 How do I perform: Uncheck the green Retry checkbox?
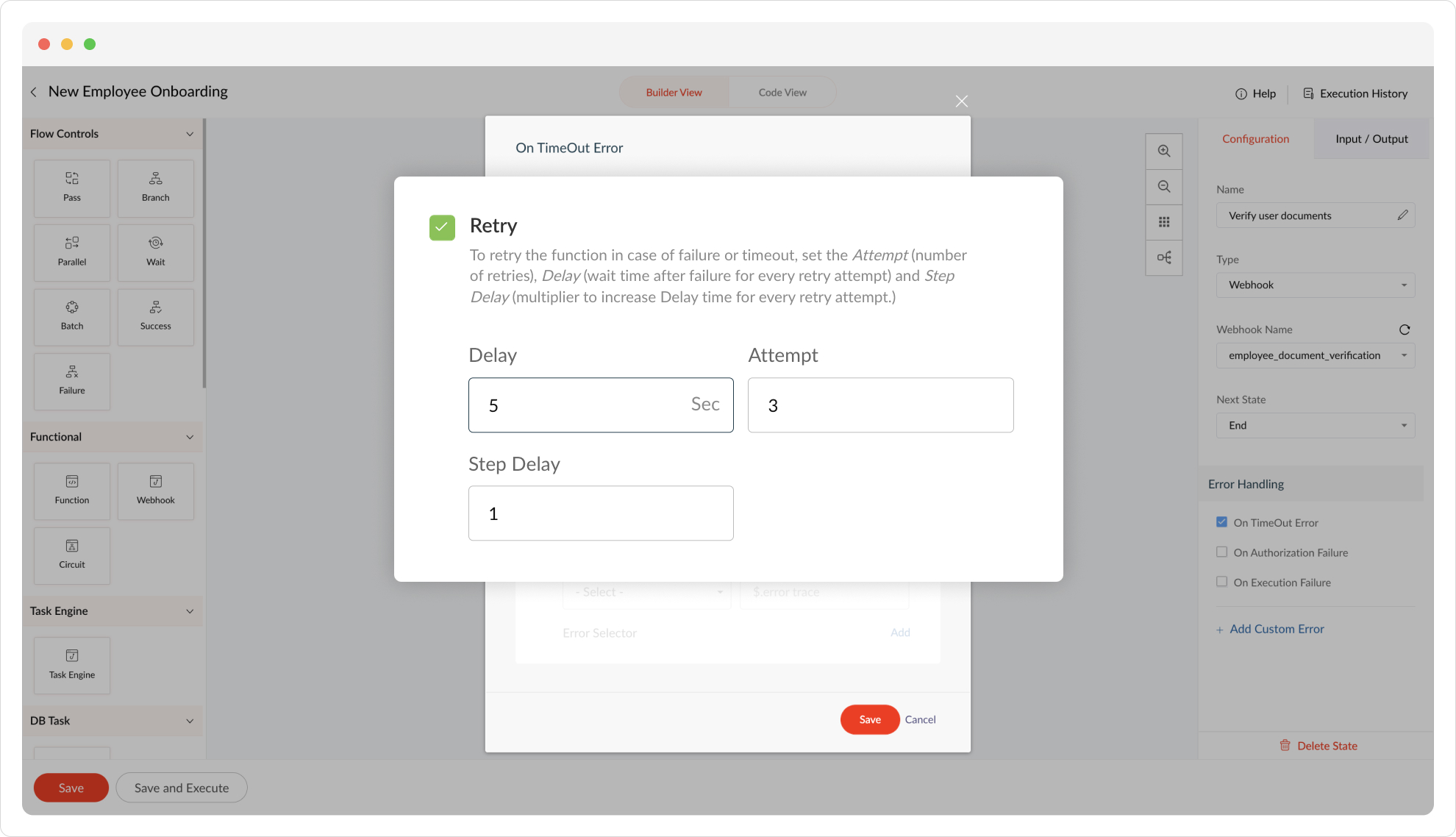click(x=442, y=227)
